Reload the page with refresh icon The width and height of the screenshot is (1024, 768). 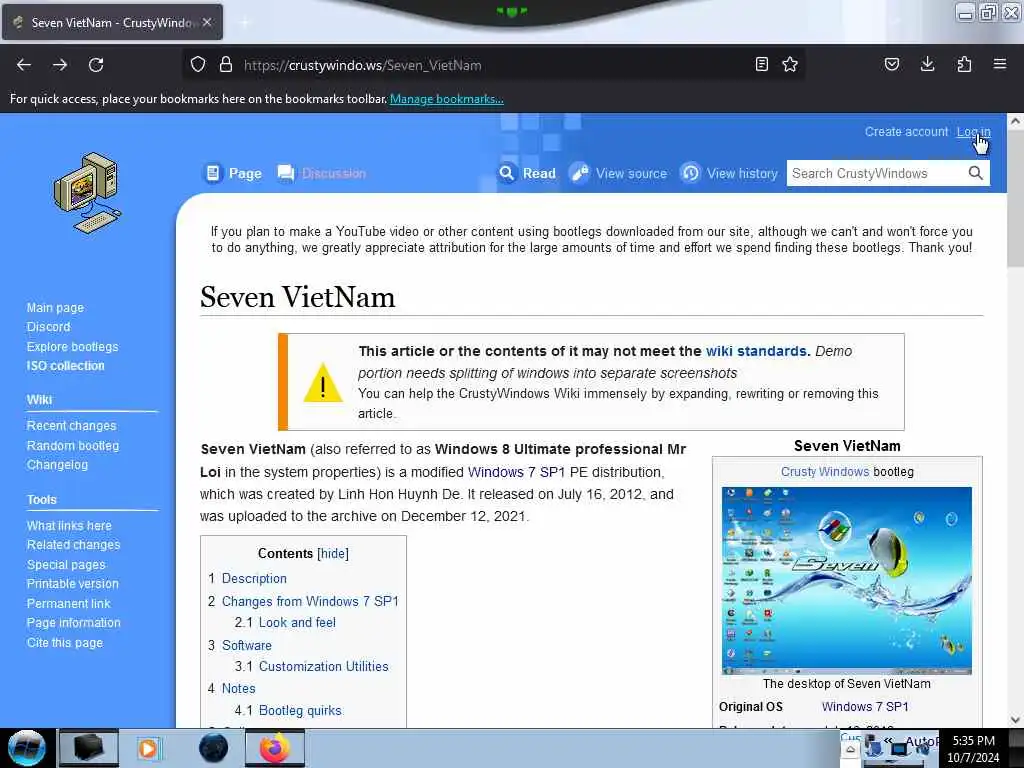pyautogui.click(x=96, y=65)
